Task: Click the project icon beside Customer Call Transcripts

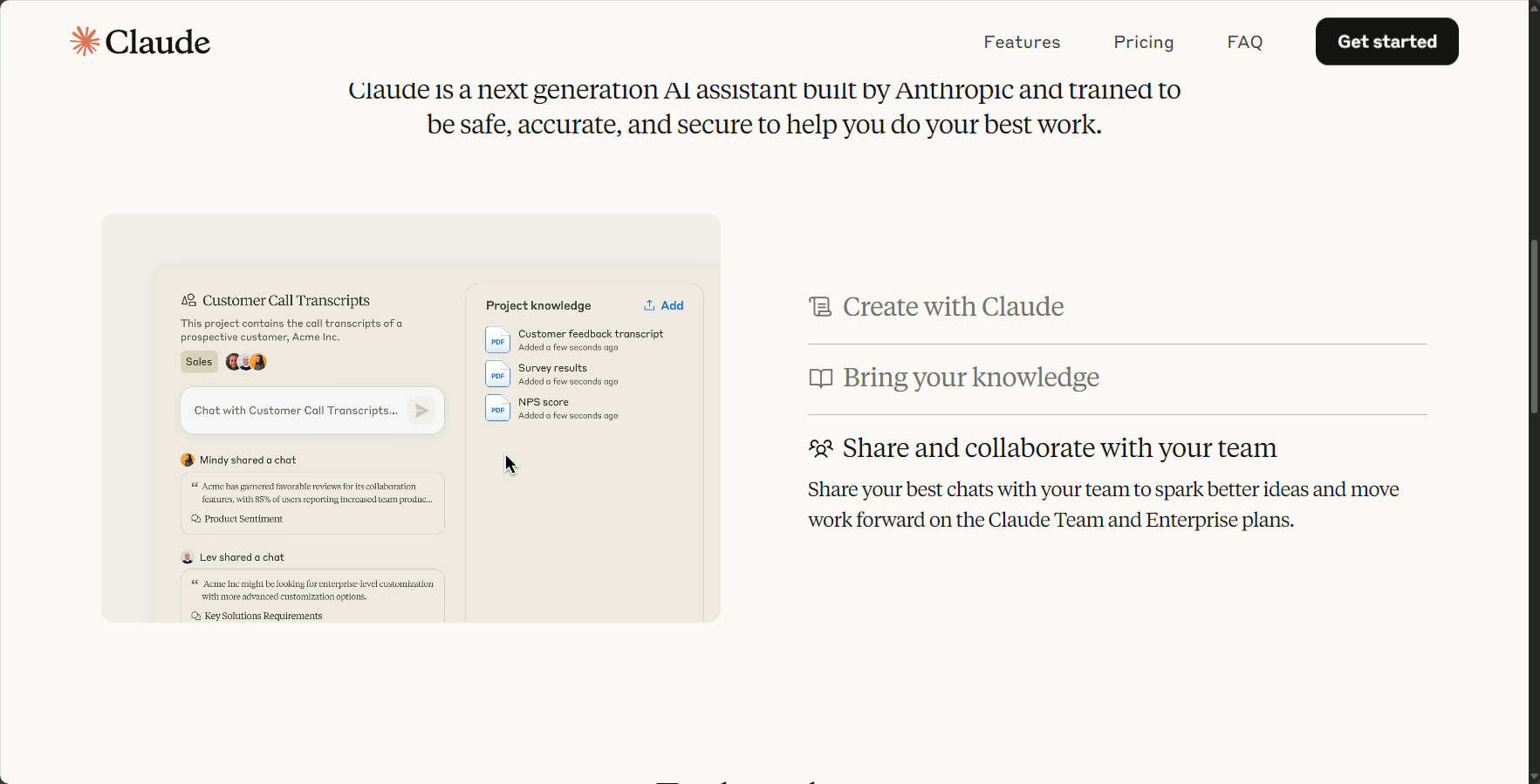Action: click(188, 300)
